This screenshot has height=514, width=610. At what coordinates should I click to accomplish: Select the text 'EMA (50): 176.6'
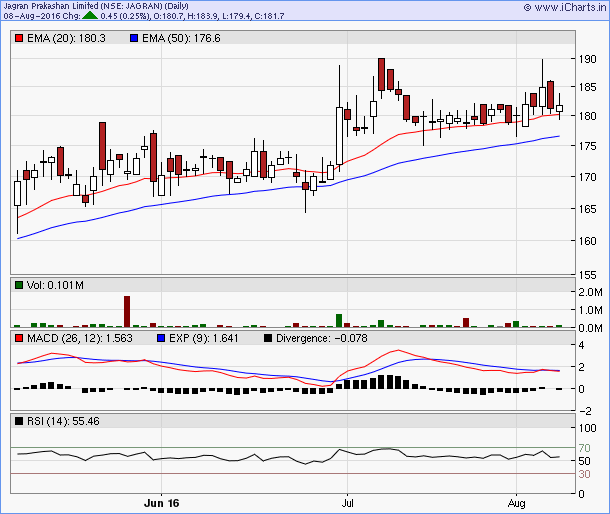pos(181,38)
